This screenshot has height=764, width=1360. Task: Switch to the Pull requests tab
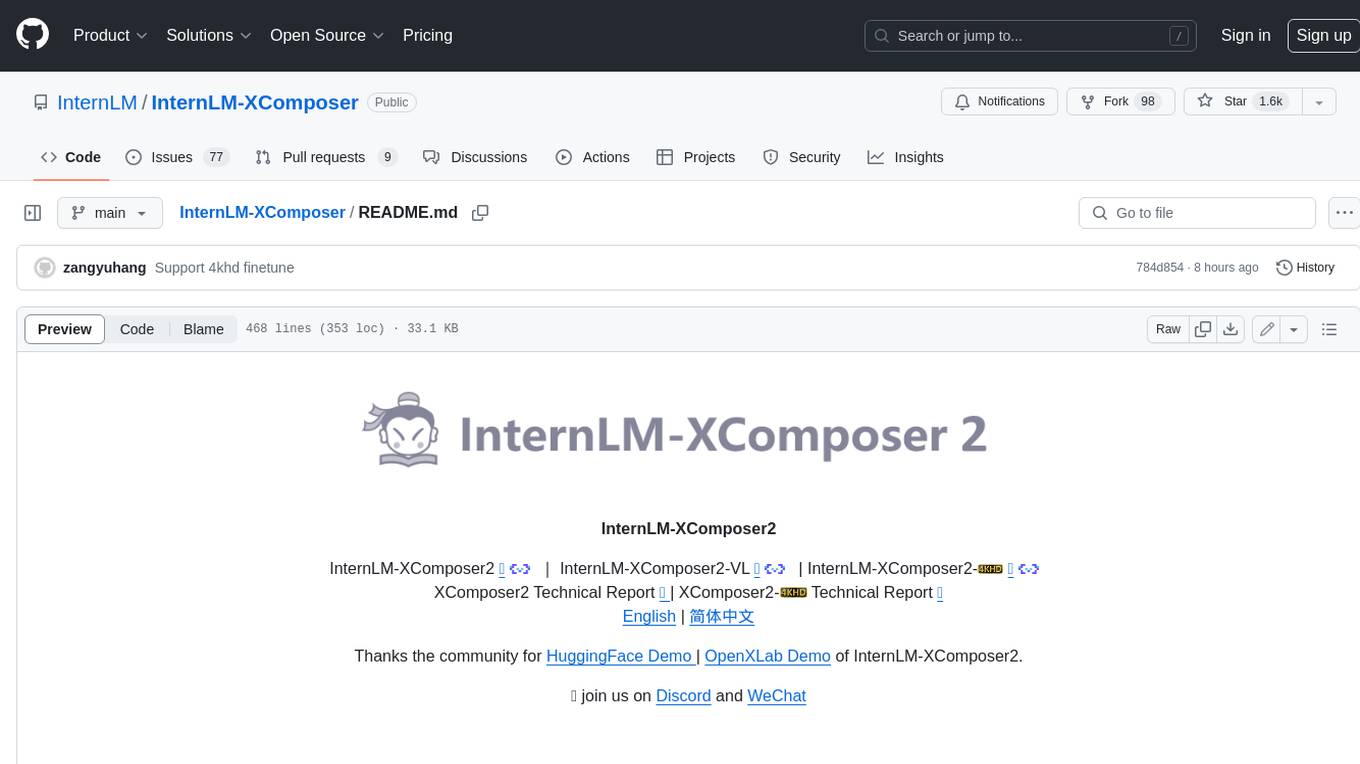pyautogui.click(x=326, y=157)
